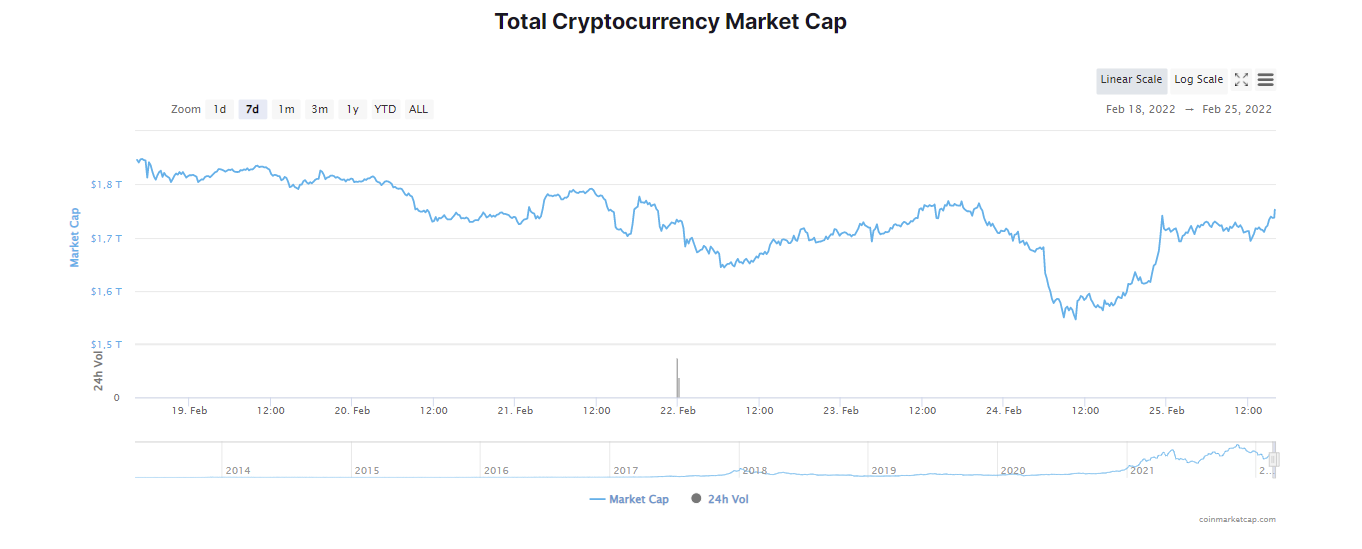Viewport: 1362px width, 549px height.
Task: Click the Feb 18, 2022 start date
Action: coord(1141,109)
